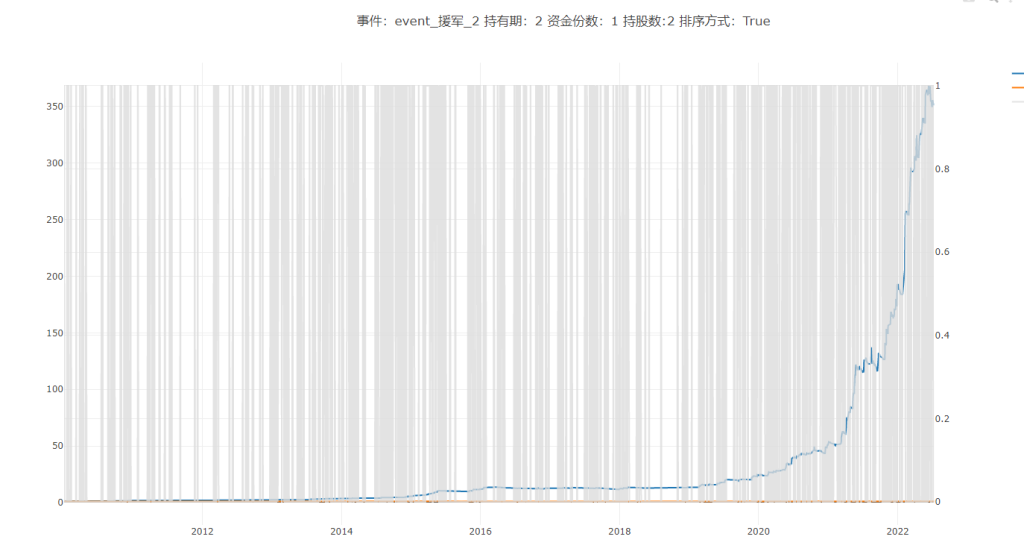The width and height of the screenshot is (1024, 560).
Task: Click the 0.4 tick on right y-axis
Action: click(x=943, y=335)
